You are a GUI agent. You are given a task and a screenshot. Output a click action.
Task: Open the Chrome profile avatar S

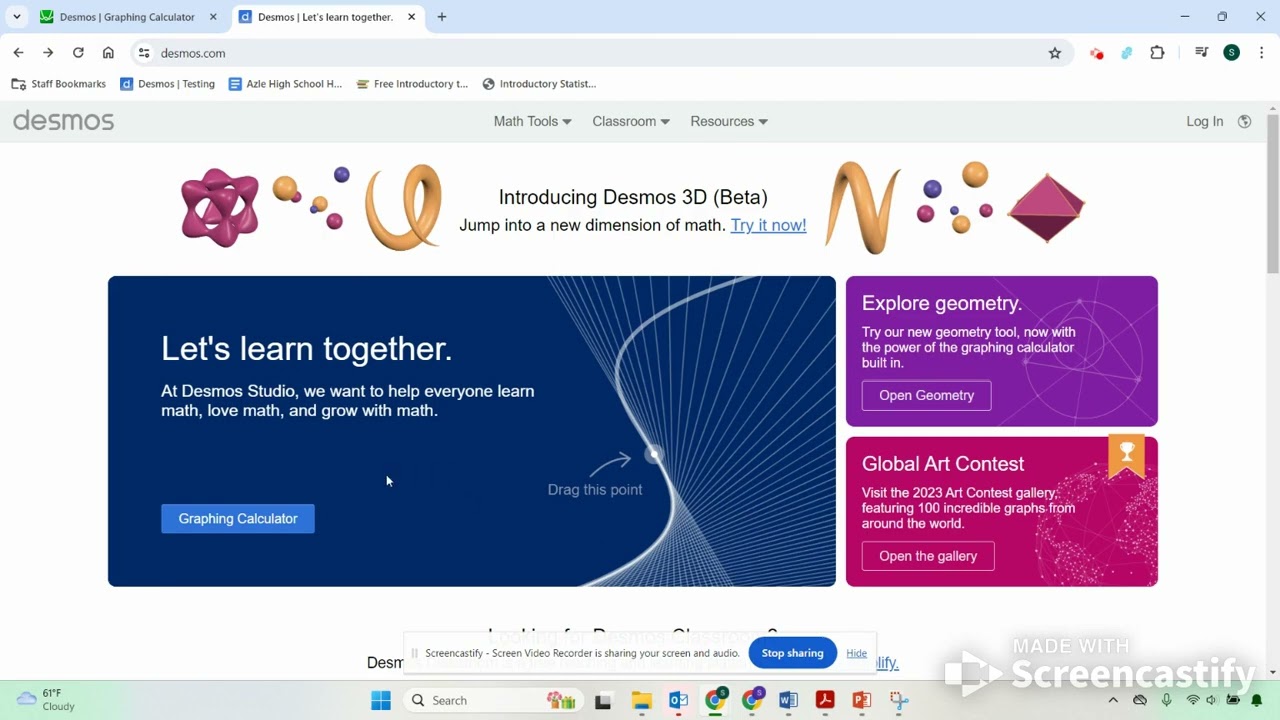point(1231,53)
